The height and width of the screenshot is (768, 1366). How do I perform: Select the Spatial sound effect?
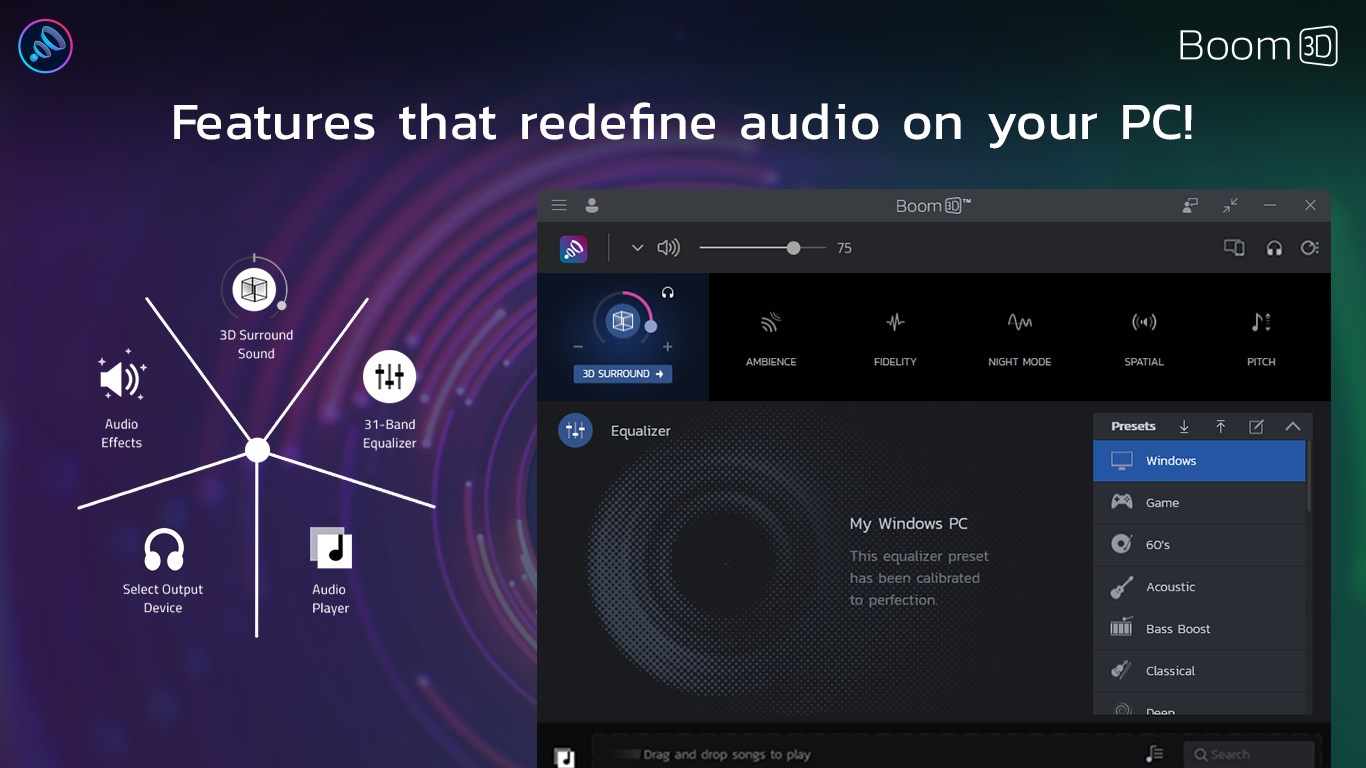(x=1143, y=337)
